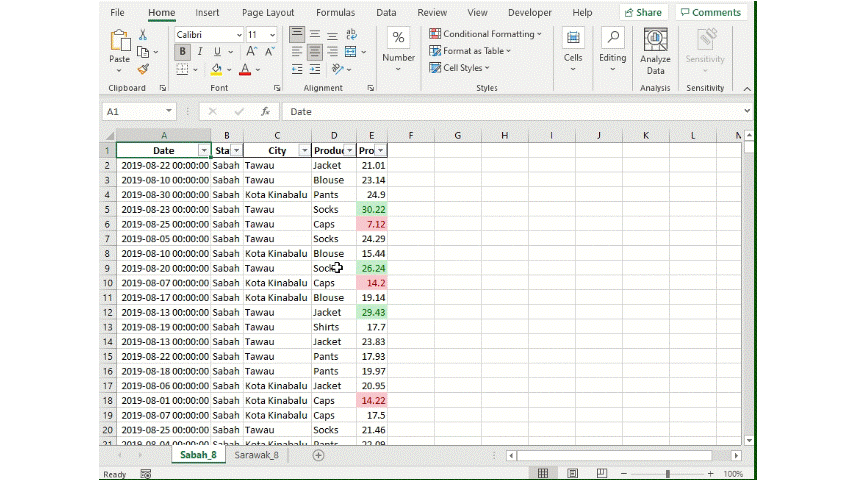853x480 pixels.
Task: Open the Date column filter dropdown
Action: coord(204,150)
